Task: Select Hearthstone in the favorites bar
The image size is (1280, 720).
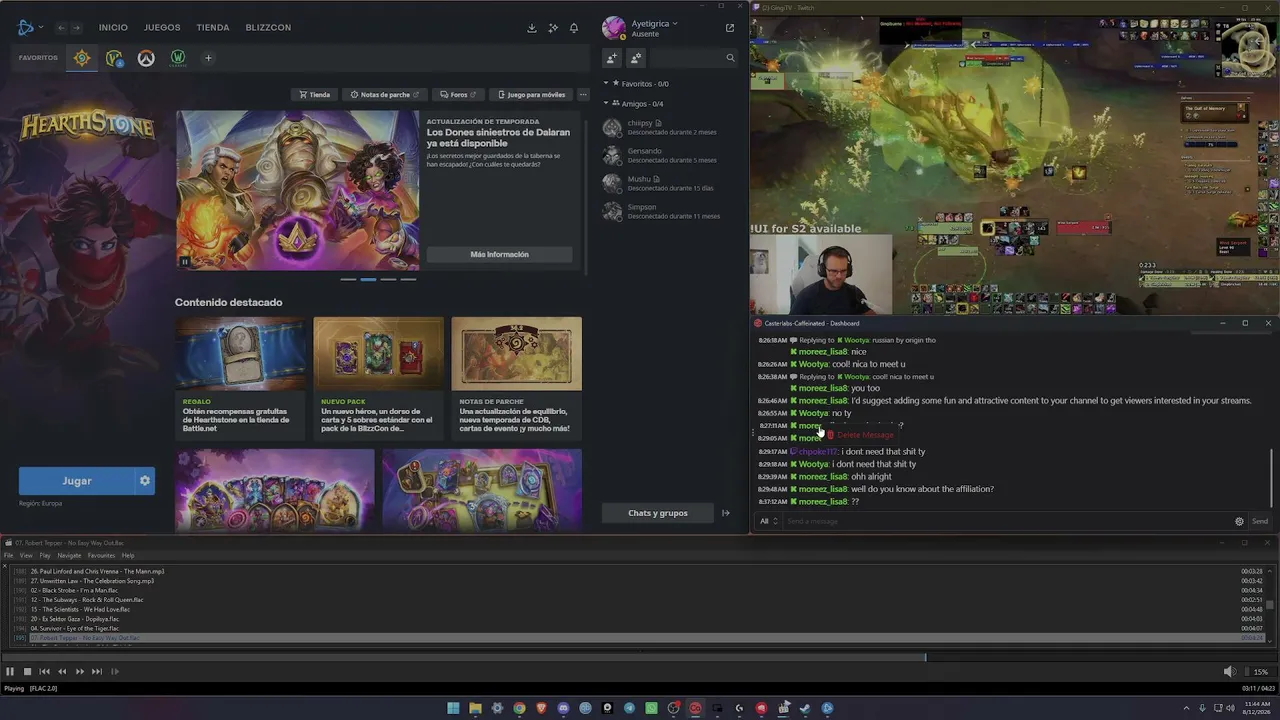Action: click(82, 58)
